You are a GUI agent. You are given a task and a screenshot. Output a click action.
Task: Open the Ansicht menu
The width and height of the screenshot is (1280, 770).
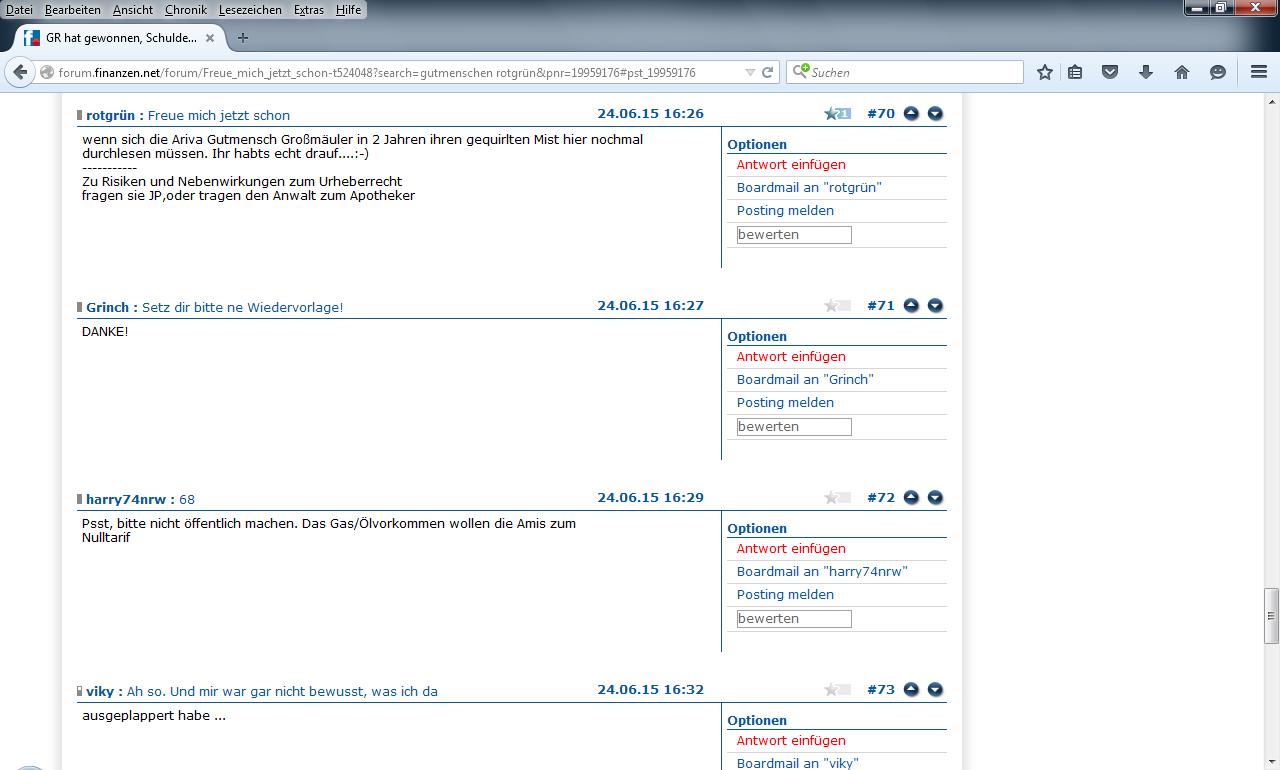(133, 10)
